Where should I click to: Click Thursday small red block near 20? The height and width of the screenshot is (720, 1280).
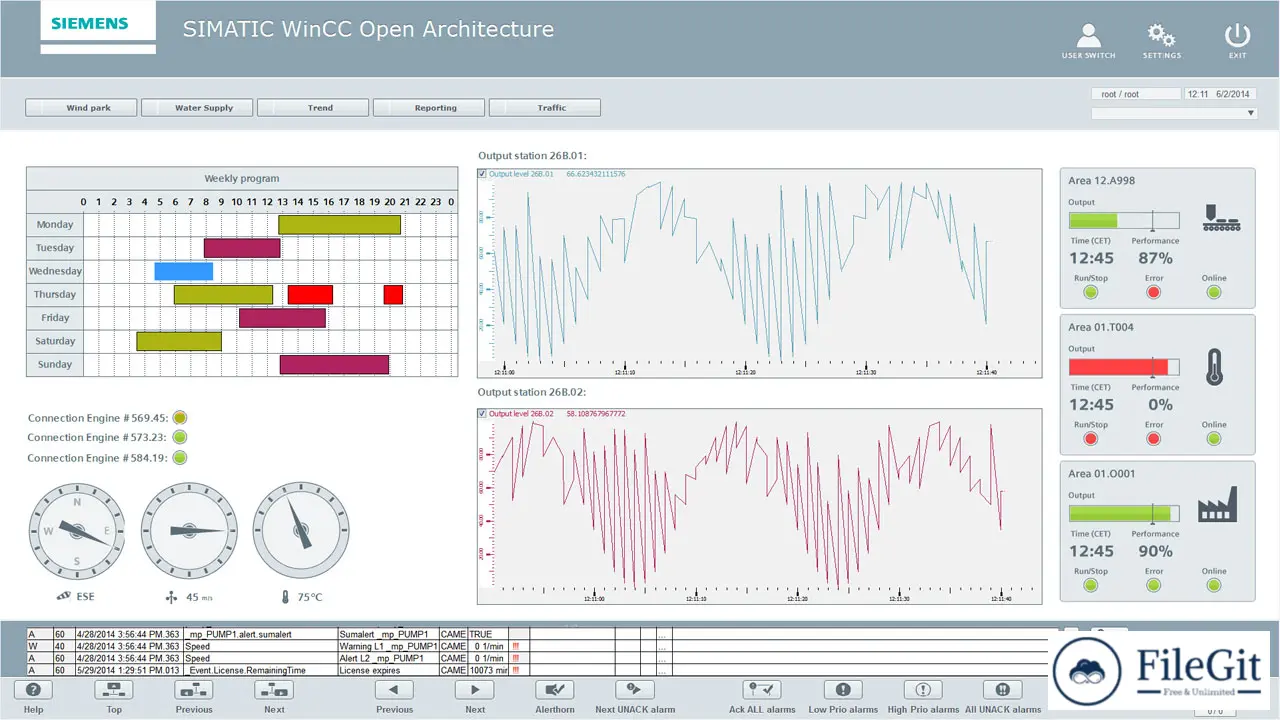[393, 294]
